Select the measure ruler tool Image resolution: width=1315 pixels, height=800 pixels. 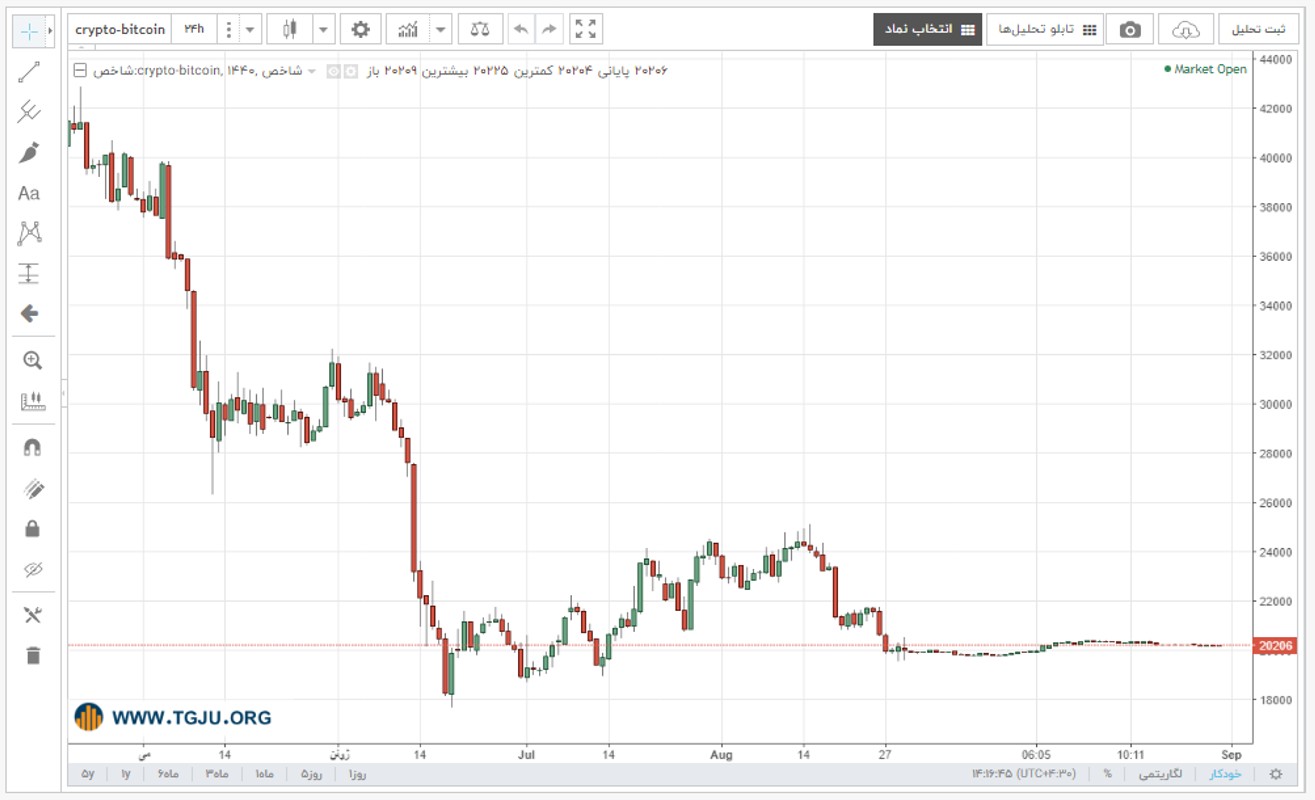[x=32, y=402]
